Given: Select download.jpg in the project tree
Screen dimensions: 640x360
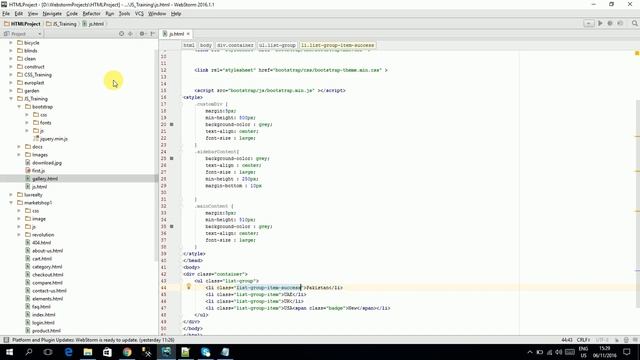Looking at the screenshot, I should (47, 162).
